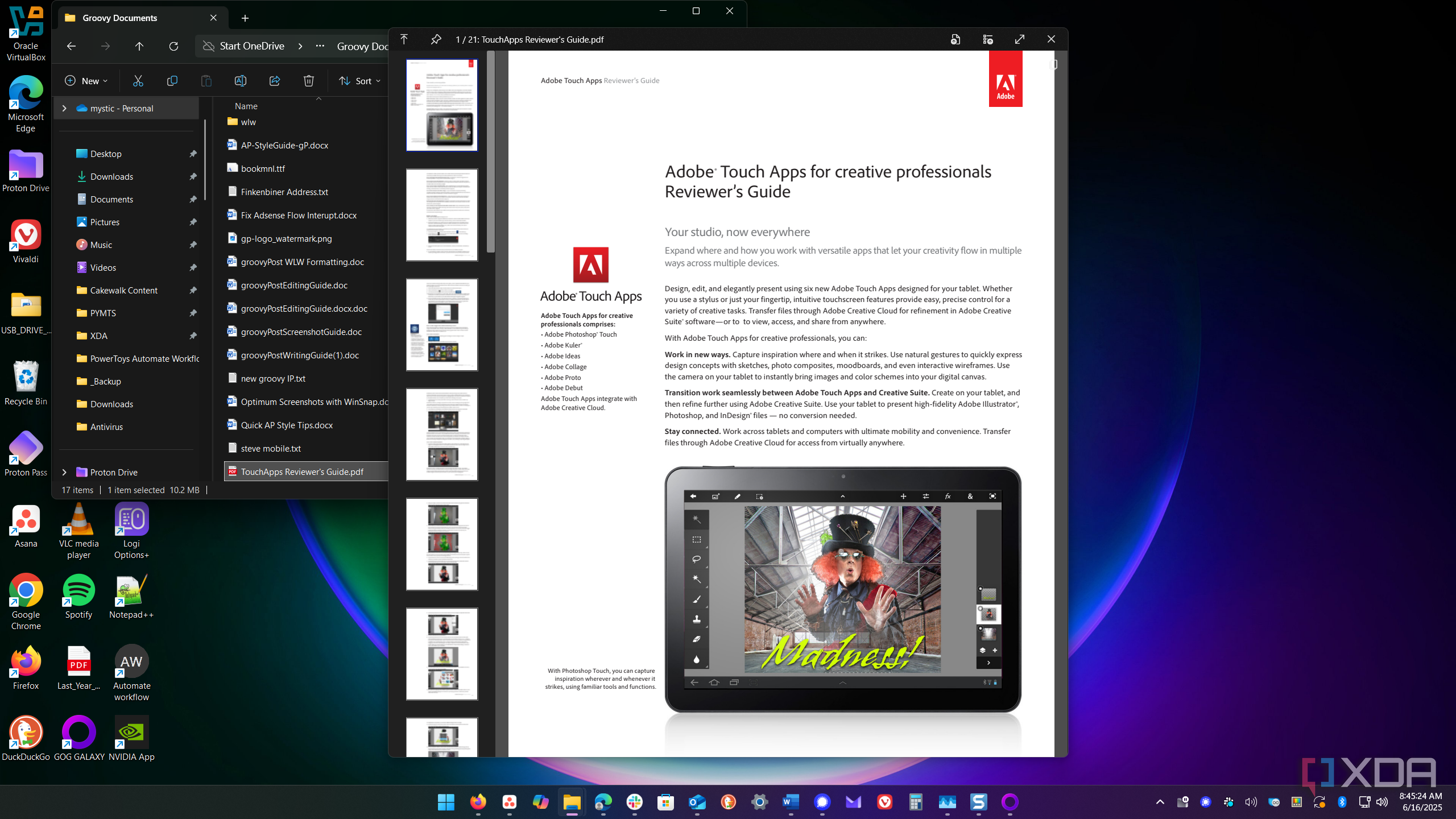This screenshot has width=1456, height=819.
Task: Open breadcrumb ellipsis for more path locations
Action: (x=320, y=46)
